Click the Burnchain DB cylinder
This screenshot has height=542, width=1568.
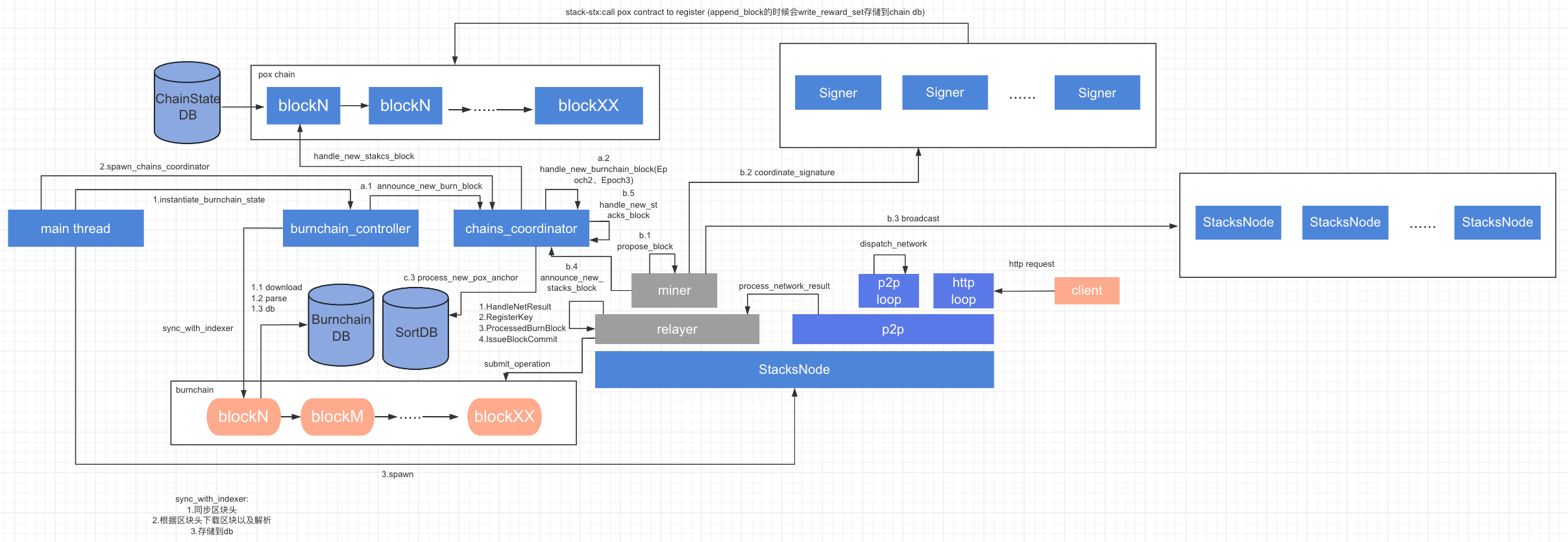coord(341,326)
